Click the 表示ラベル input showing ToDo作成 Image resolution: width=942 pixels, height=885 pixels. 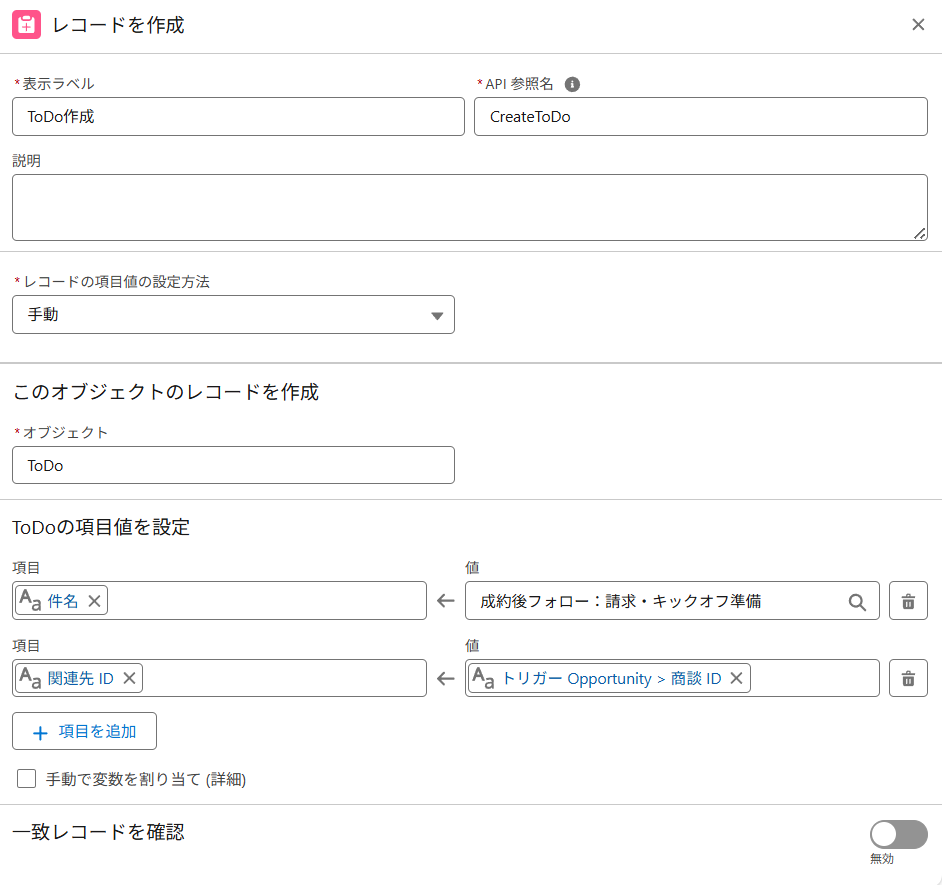237,116
